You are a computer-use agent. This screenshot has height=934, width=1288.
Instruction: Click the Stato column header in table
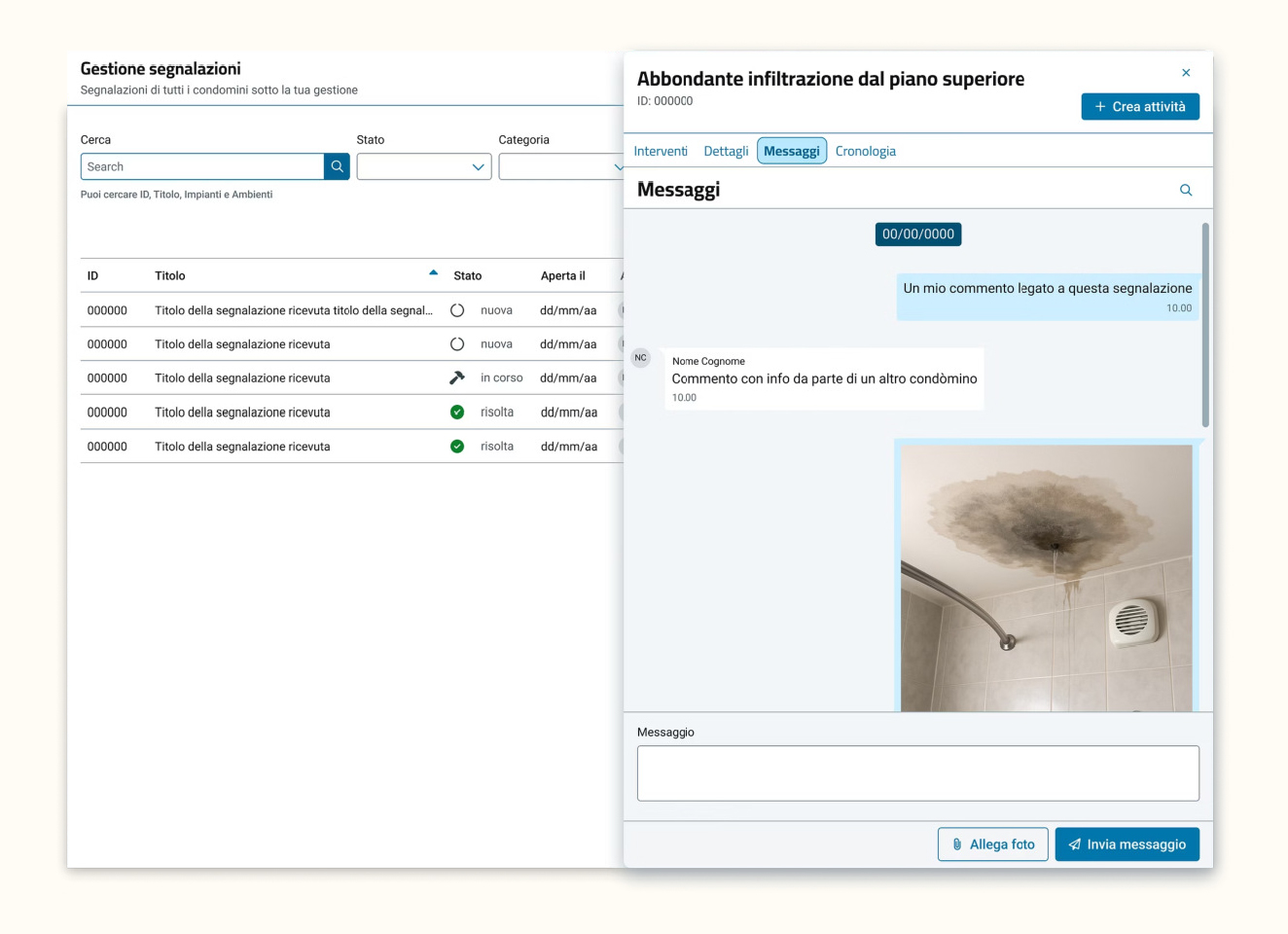[468, 276]
